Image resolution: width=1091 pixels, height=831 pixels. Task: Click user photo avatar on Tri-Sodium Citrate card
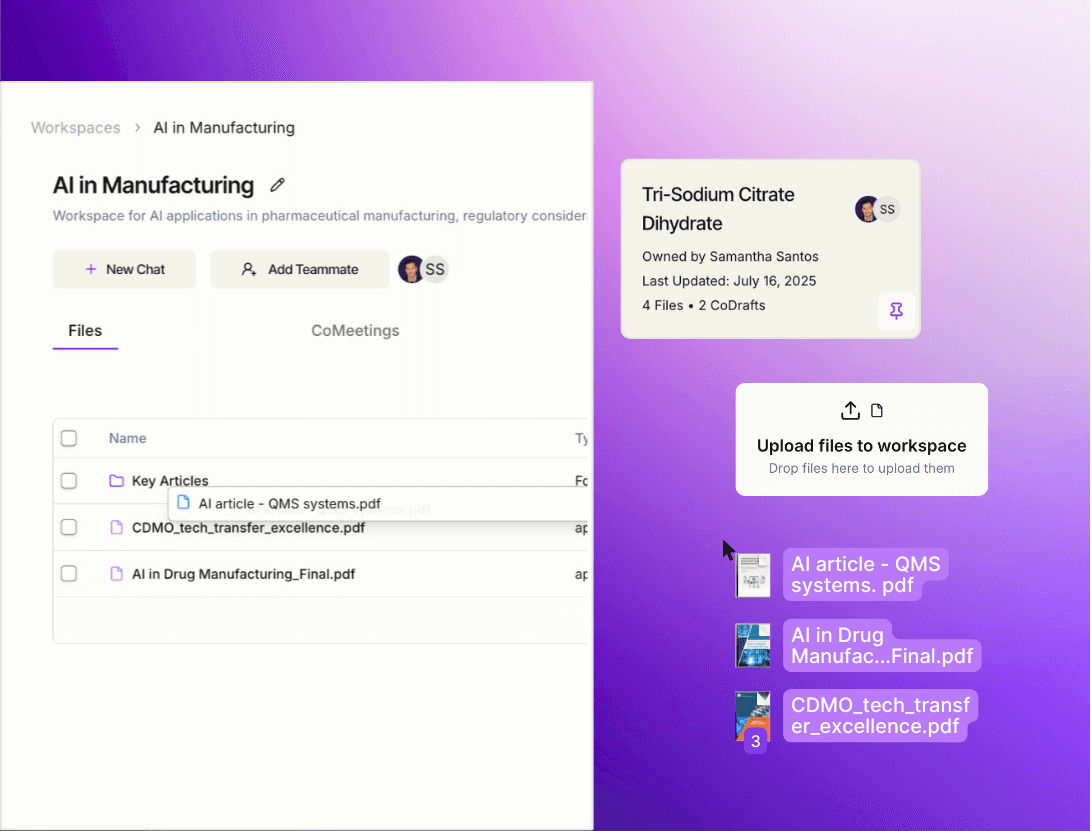866,209
